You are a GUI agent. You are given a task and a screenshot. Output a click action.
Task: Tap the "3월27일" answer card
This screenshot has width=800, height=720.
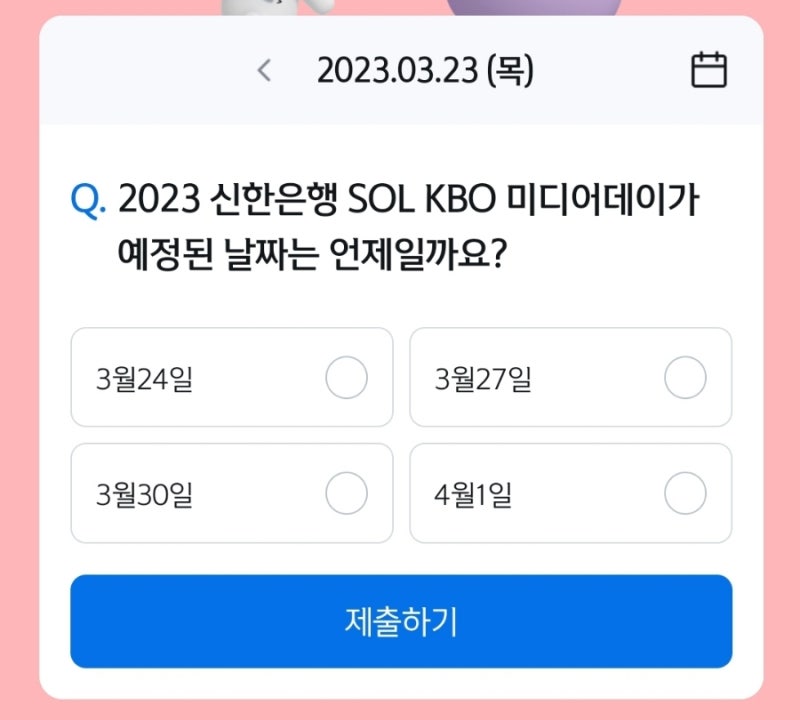click(x=570, y=378)
